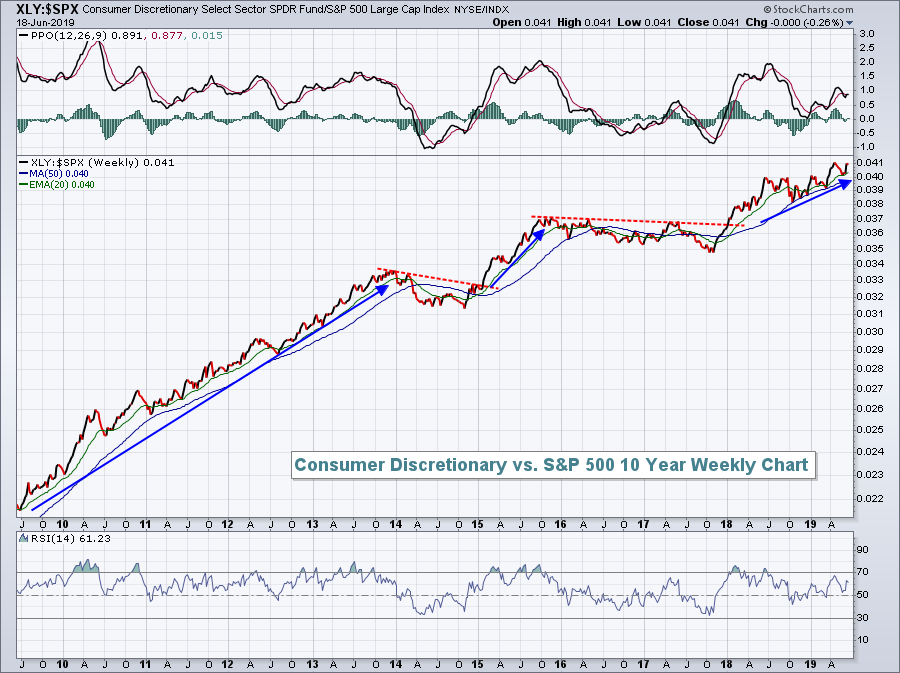Click the NYSE/INDX exchange label

tap(482, 10)
